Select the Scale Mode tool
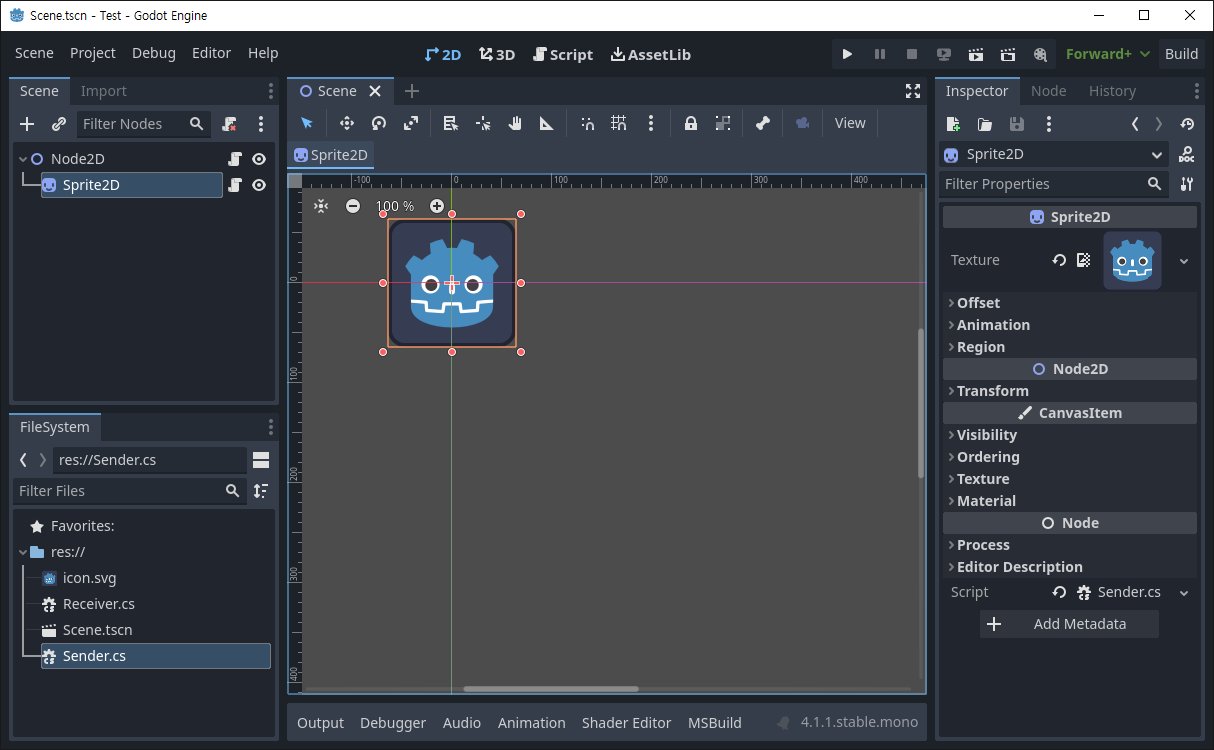 tap(411, 123)
